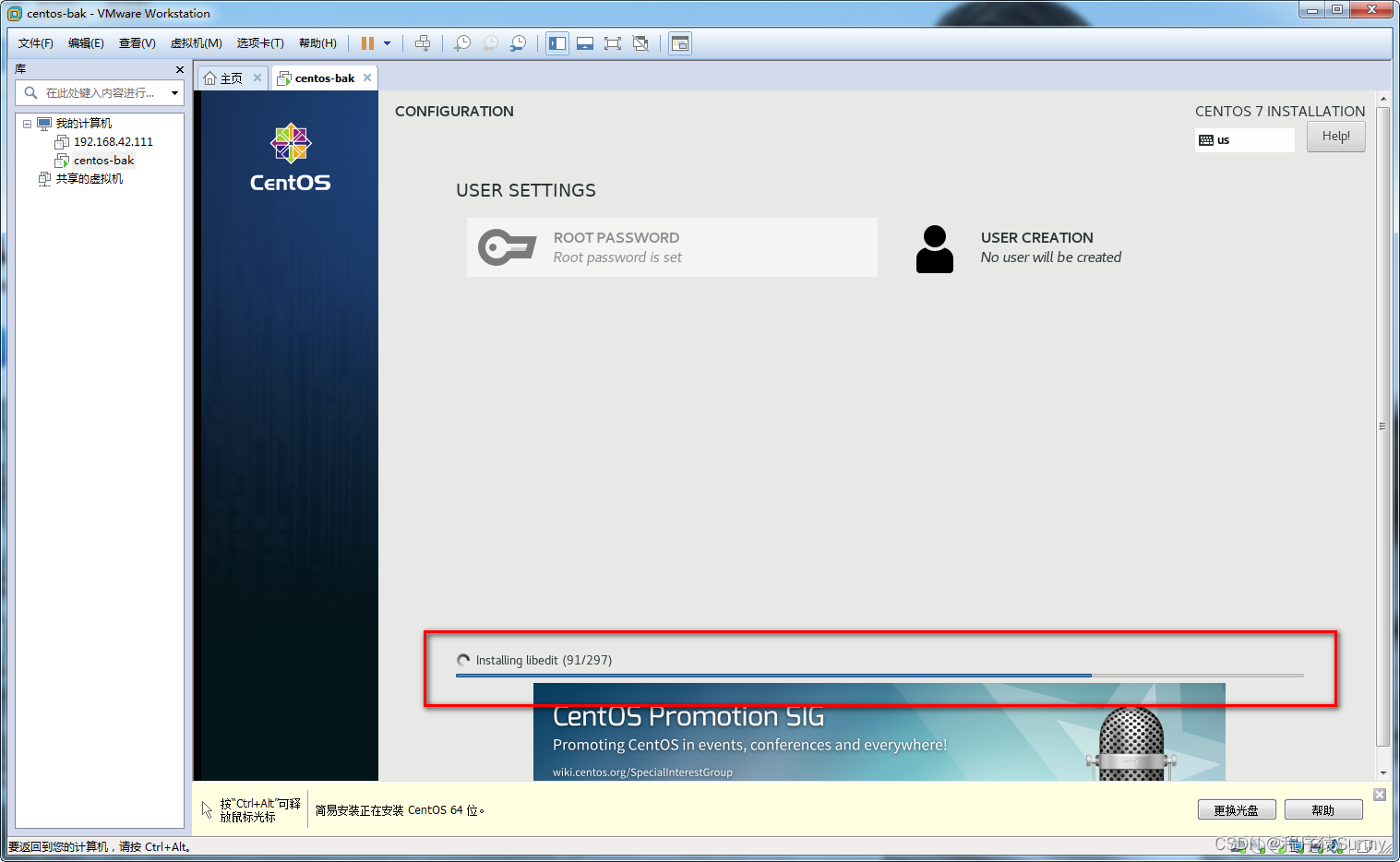The image size is (1400, 862).
Task: Click the installation progress bar
Action: 879,676
